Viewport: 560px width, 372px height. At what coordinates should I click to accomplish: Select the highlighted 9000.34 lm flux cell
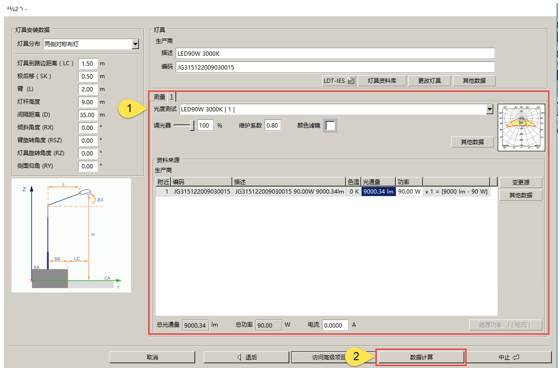click(379, 192)
